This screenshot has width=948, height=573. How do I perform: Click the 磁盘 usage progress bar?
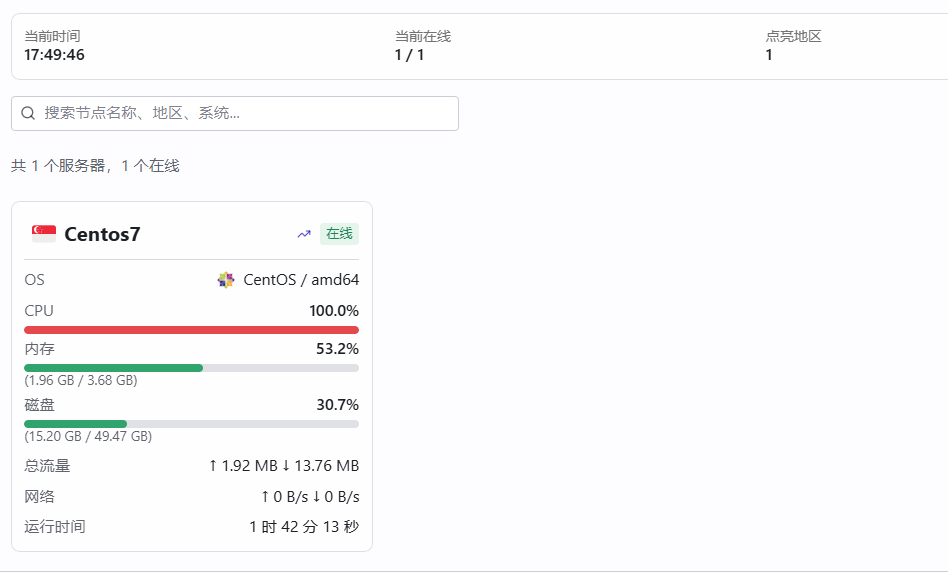coord(76,424)
